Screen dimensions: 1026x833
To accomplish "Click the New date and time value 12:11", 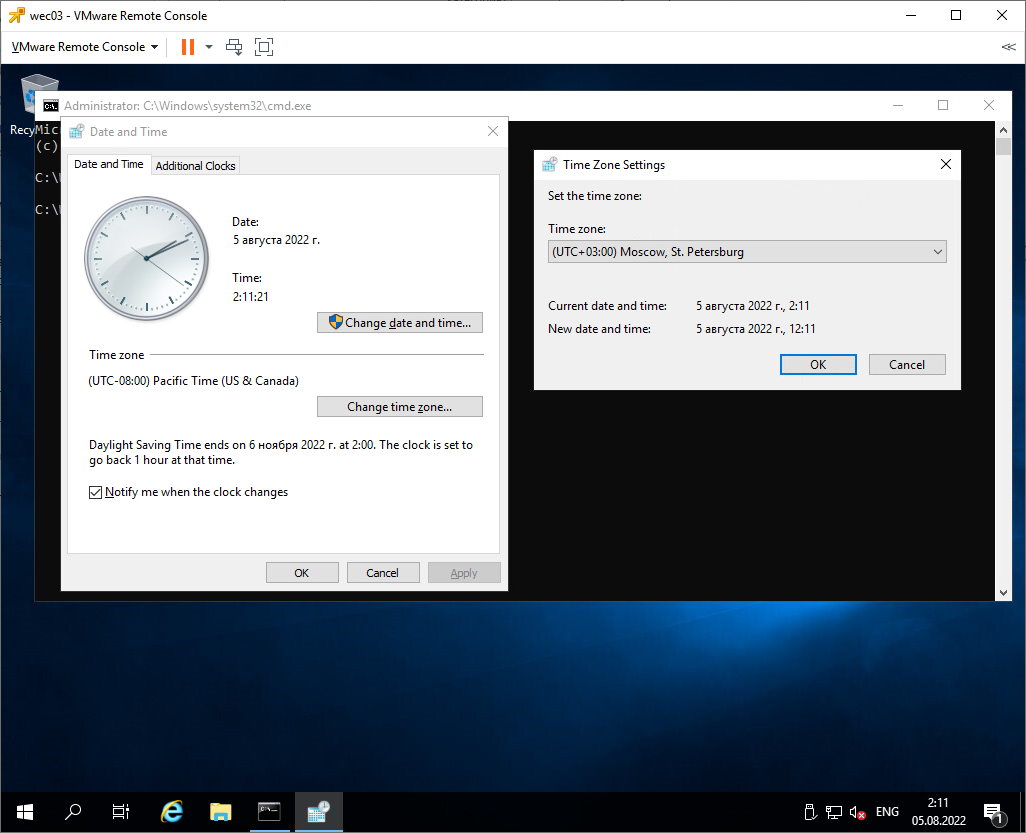I will (756, 328).
